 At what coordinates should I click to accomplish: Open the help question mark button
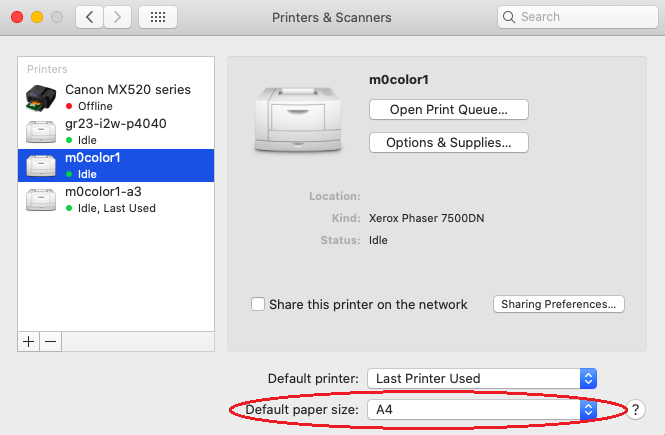[635, 410]
